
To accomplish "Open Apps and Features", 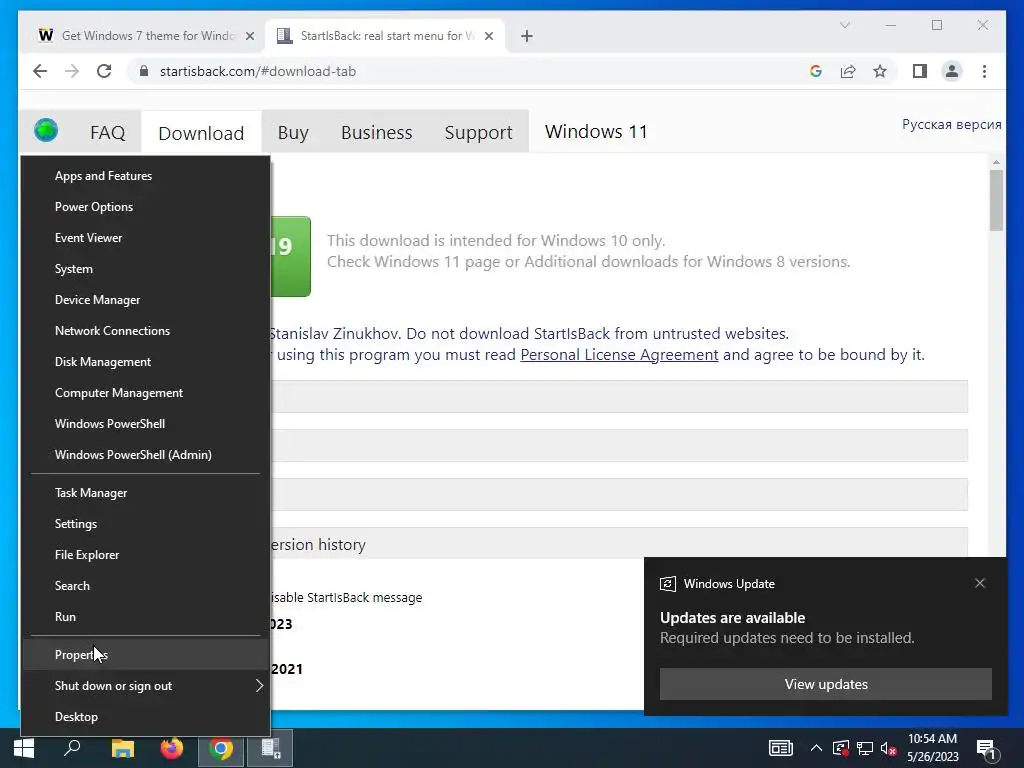I will [146, 176].
